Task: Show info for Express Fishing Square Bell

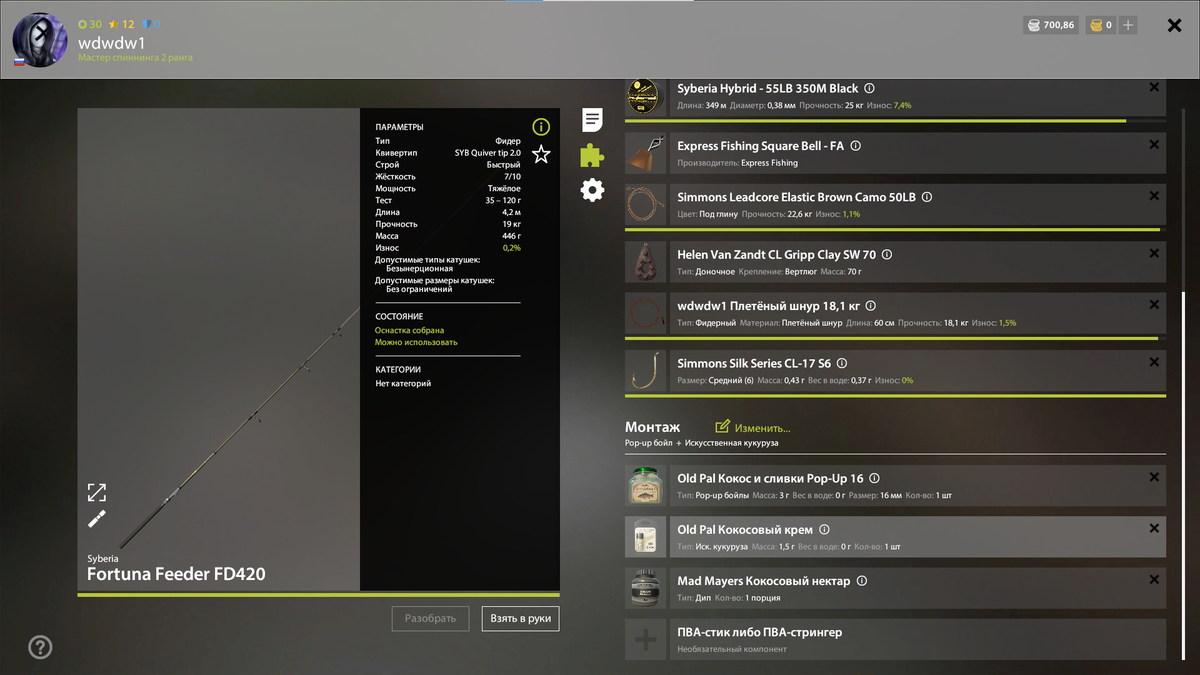Action: tap(855, 146)
